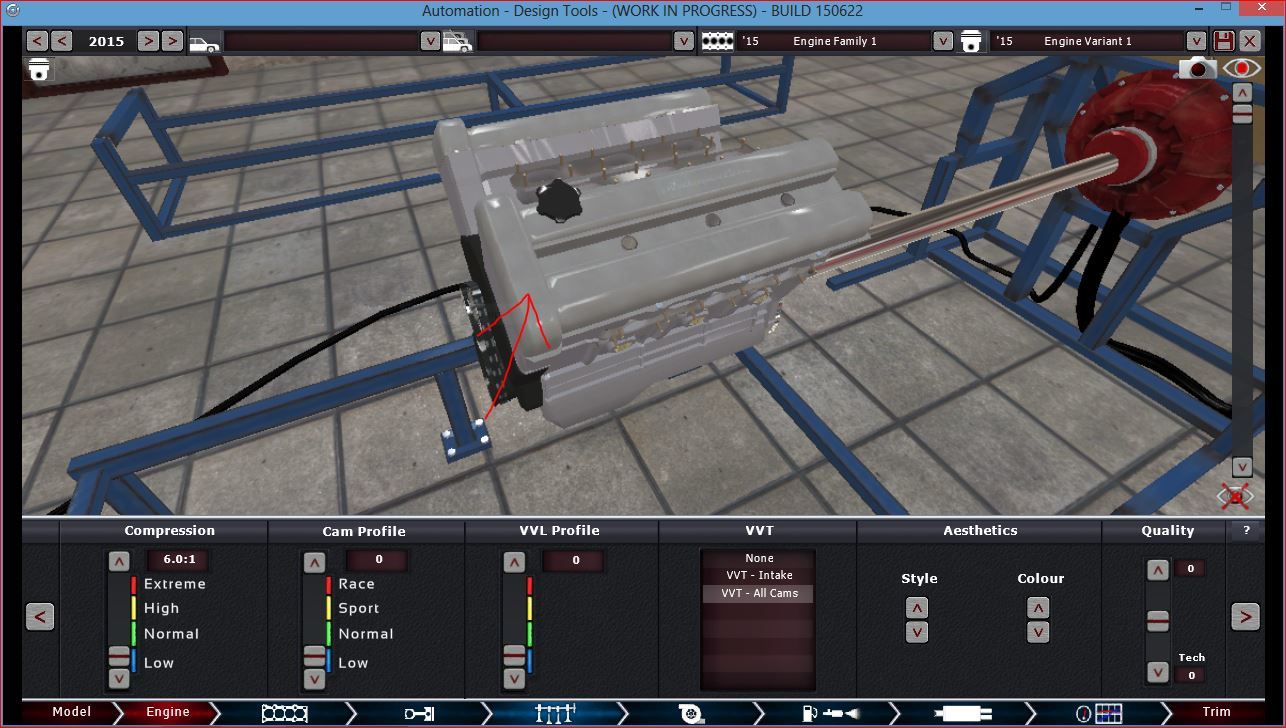Open the engine block step icon
Screen dimensions: 1286x728
click(x=283, y=713)
